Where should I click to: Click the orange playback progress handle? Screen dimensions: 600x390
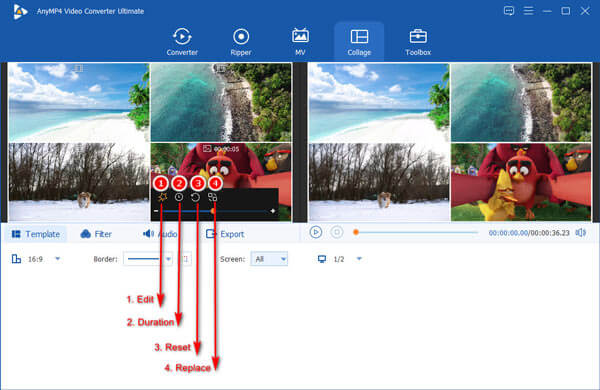tap(356, 232)
